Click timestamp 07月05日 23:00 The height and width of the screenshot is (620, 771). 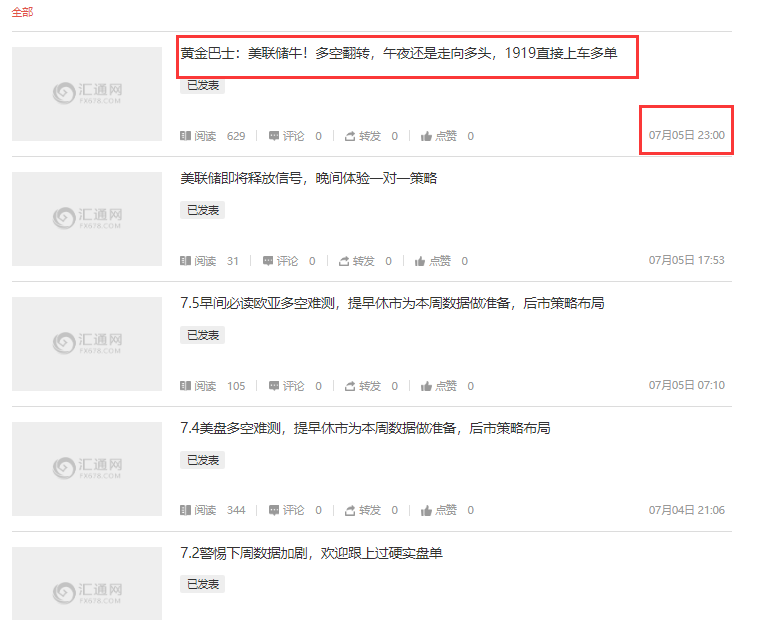[686, 135]
